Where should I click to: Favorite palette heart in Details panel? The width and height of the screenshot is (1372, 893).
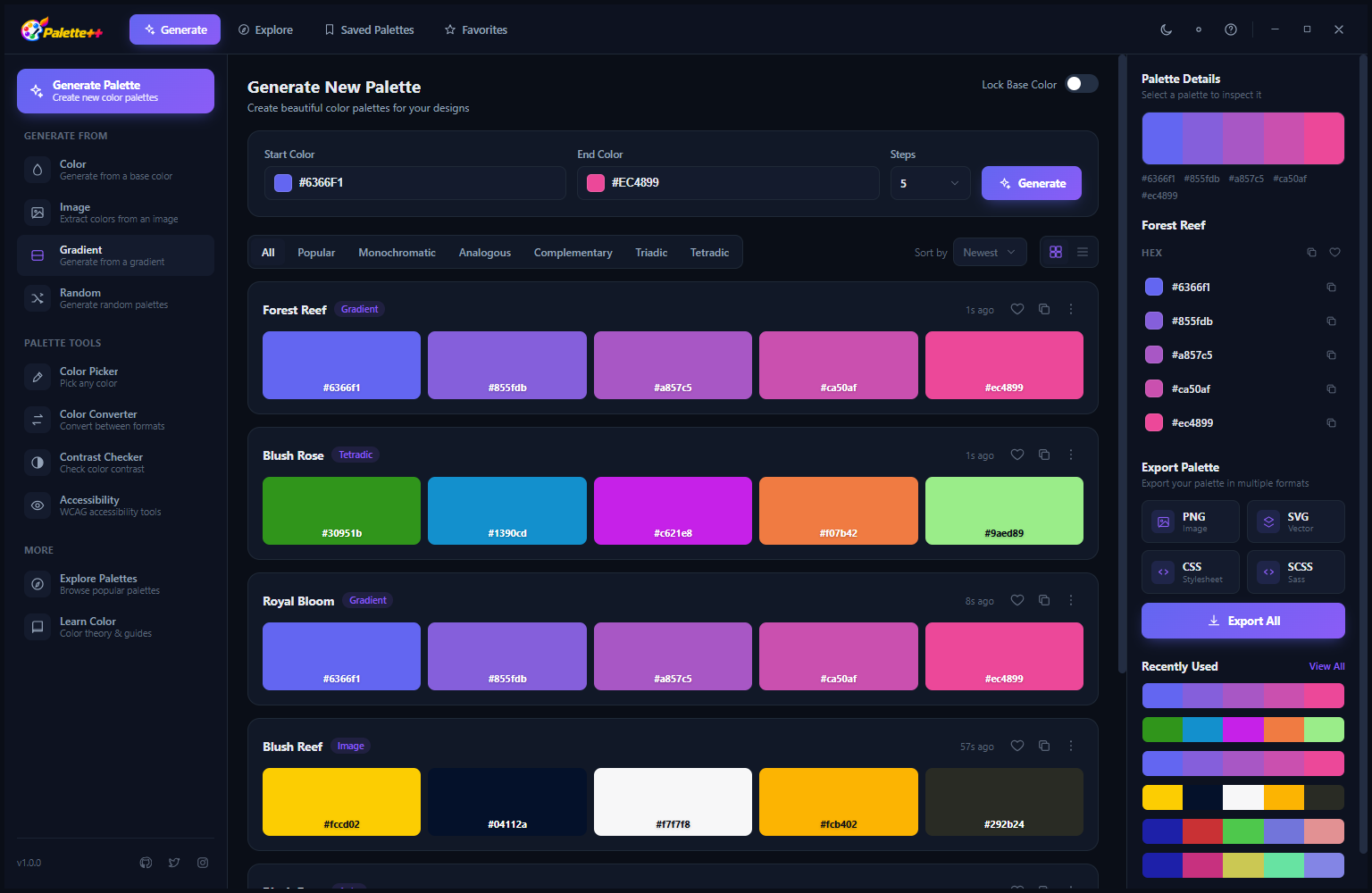(x=1334, y=253)
